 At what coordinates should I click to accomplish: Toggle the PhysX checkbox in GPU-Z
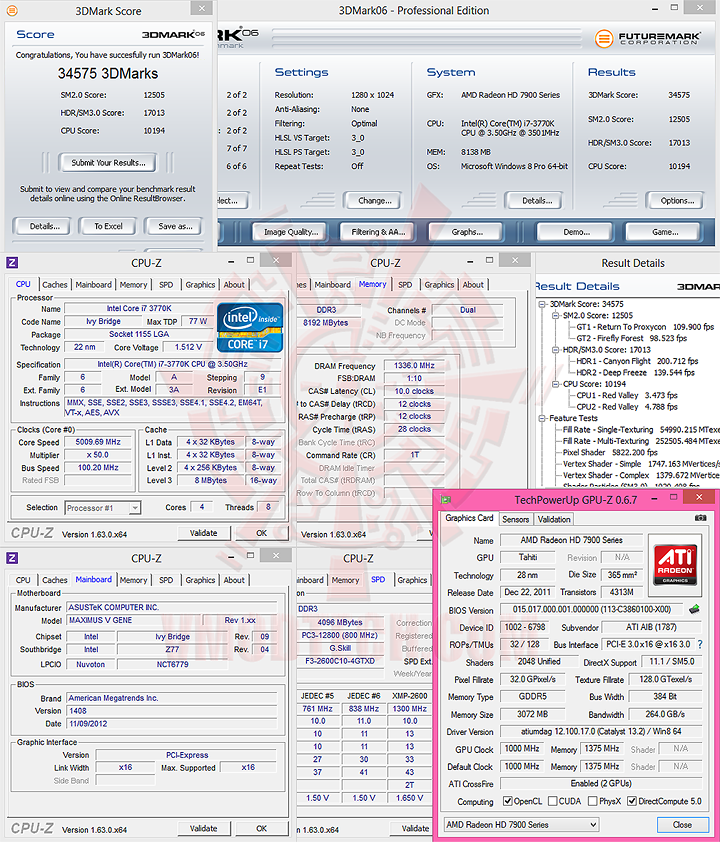click(592, 801)
